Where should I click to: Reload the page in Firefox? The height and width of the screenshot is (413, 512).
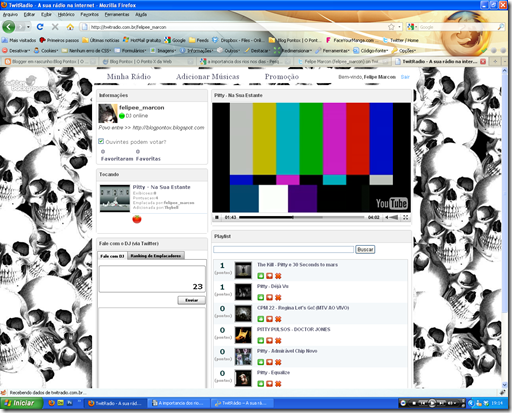(x=40, y=27)
